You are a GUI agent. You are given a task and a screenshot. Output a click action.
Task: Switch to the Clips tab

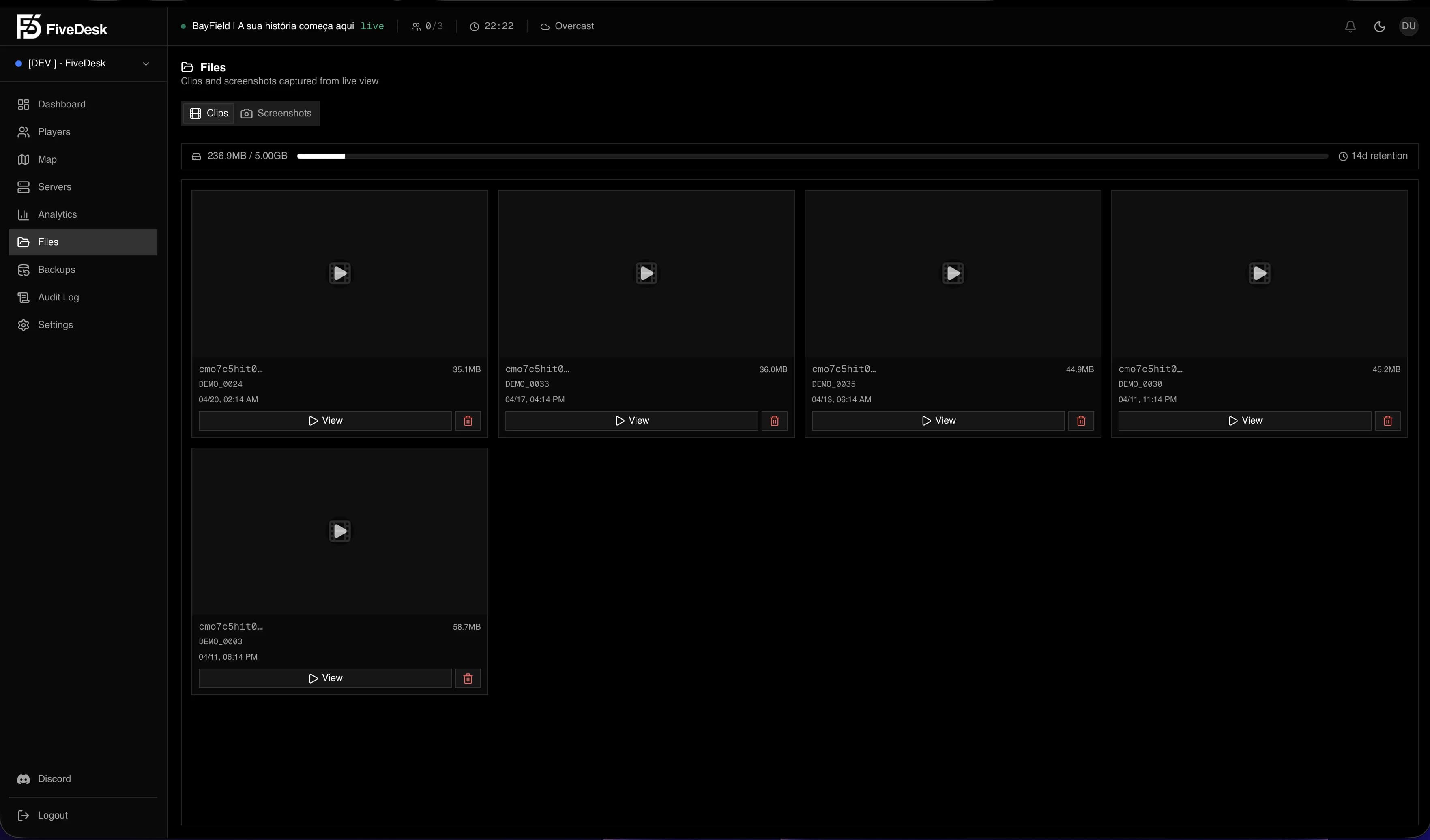point(208,114)
